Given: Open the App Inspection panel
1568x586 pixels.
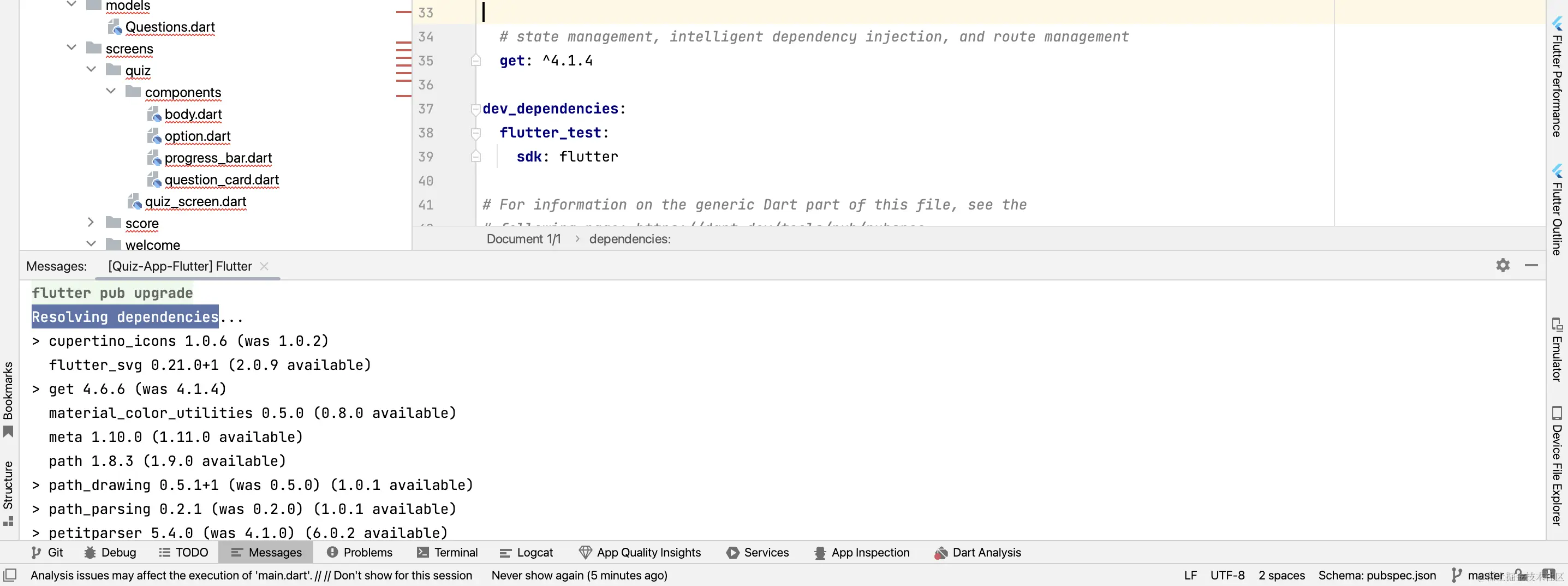Looking at the screenshot, I should [x=862, y=553].
